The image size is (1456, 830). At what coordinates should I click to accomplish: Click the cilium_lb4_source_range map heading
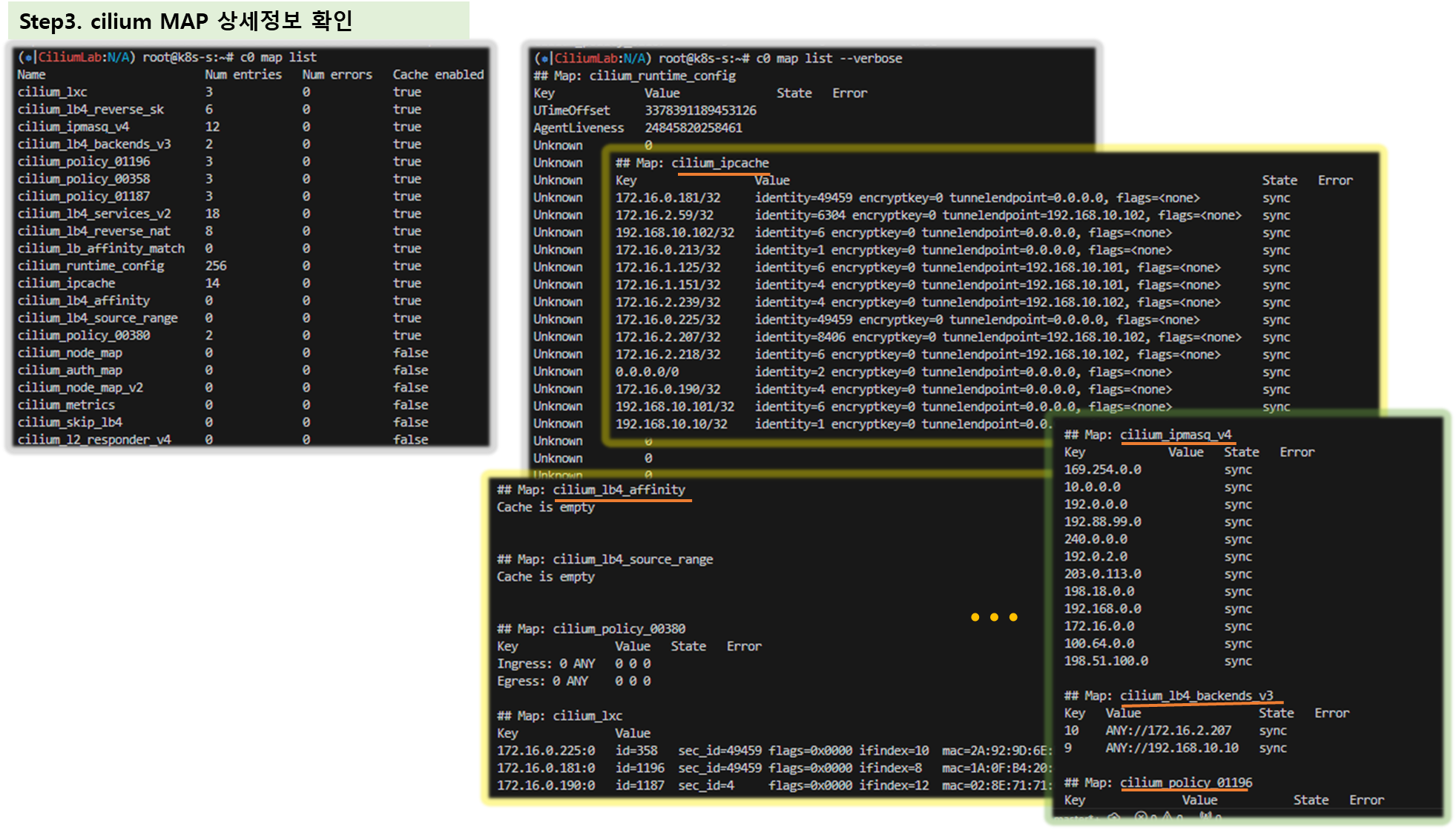(632, 559)
